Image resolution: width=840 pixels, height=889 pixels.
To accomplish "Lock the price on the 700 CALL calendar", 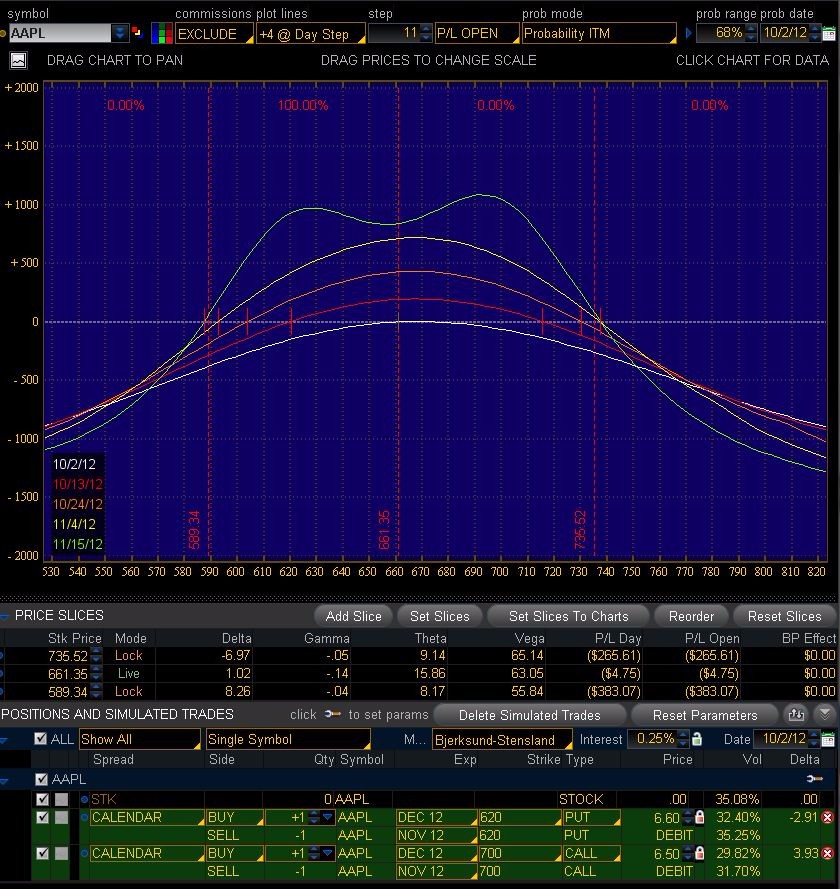I will pos(699,853).
